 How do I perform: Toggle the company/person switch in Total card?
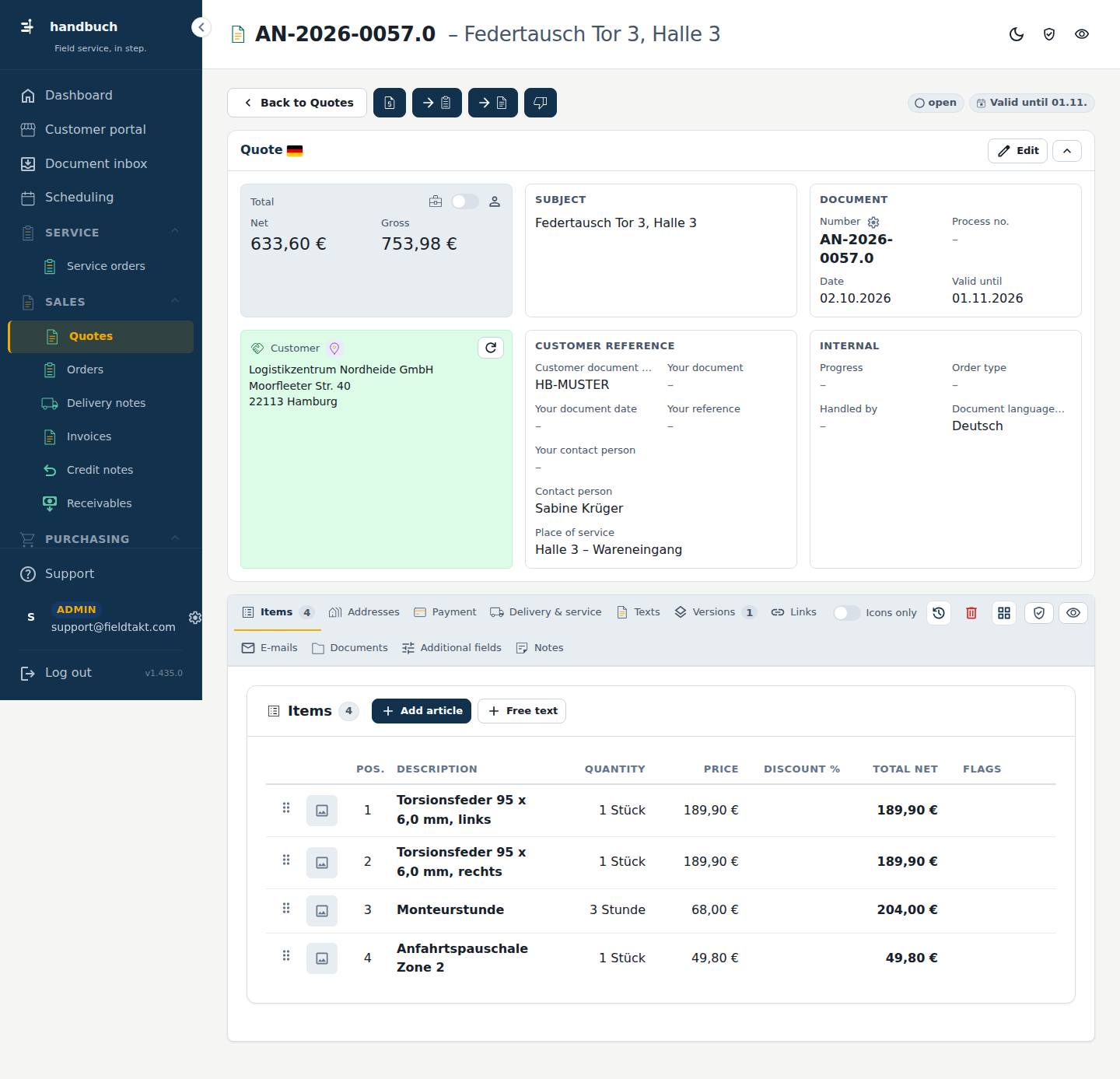465,201
